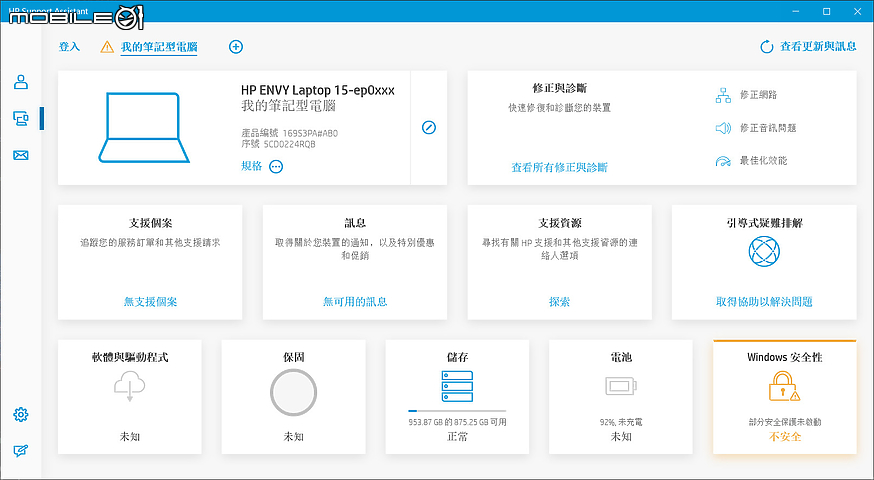Select the devices sidebar icon

coord(21,118)
